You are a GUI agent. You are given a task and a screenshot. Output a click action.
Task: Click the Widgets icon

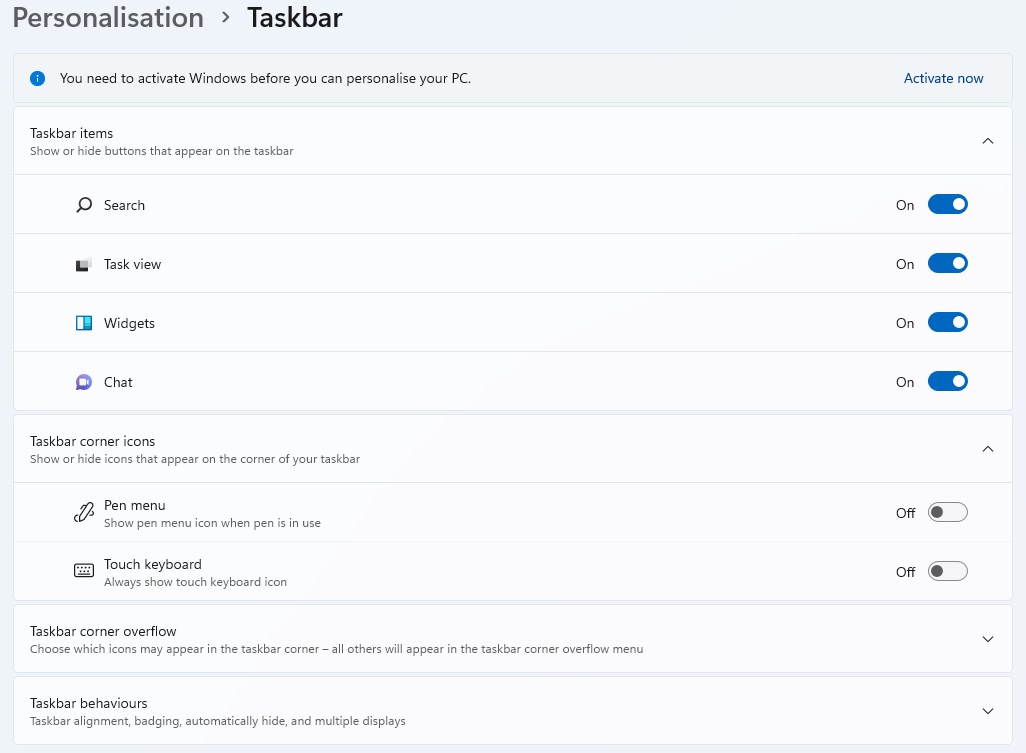(84, 323)
